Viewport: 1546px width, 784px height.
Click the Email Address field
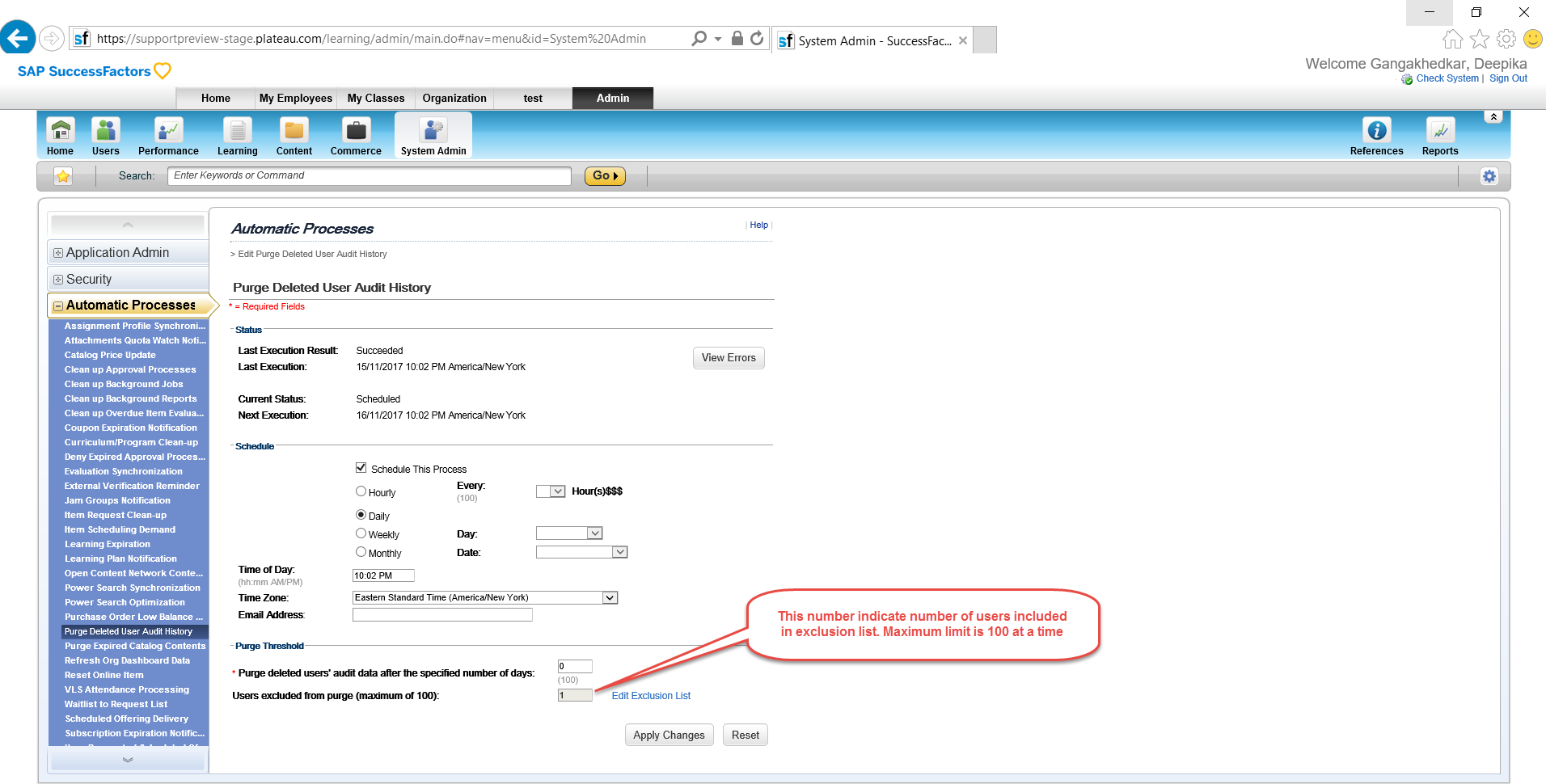(442, 615)
